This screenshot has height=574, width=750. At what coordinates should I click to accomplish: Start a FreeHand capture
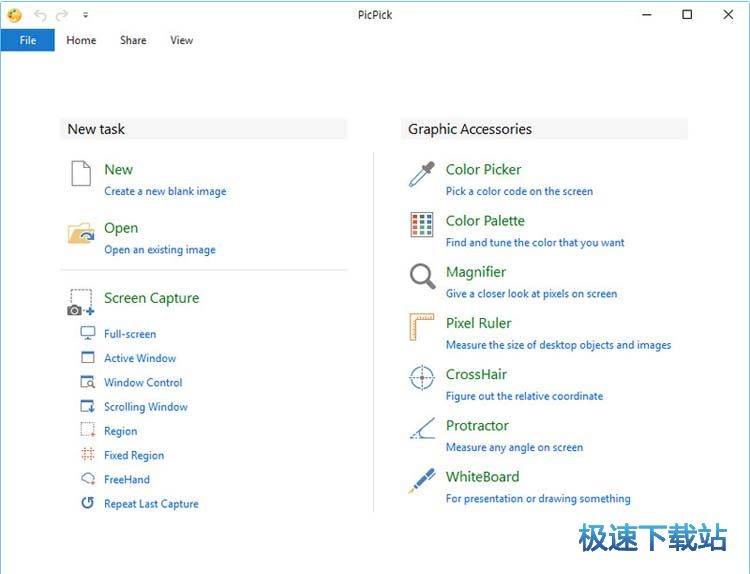(x=127, y=480)
